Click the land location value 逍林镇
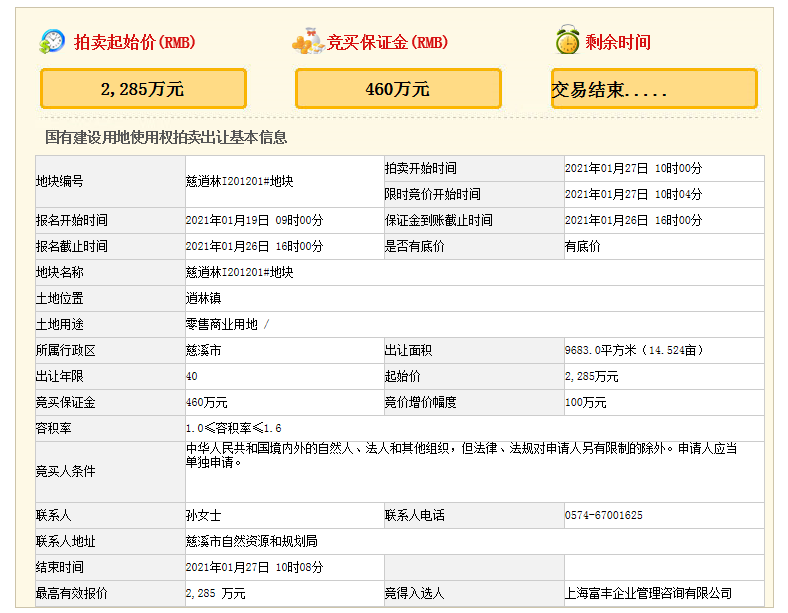 click(203, 298)
